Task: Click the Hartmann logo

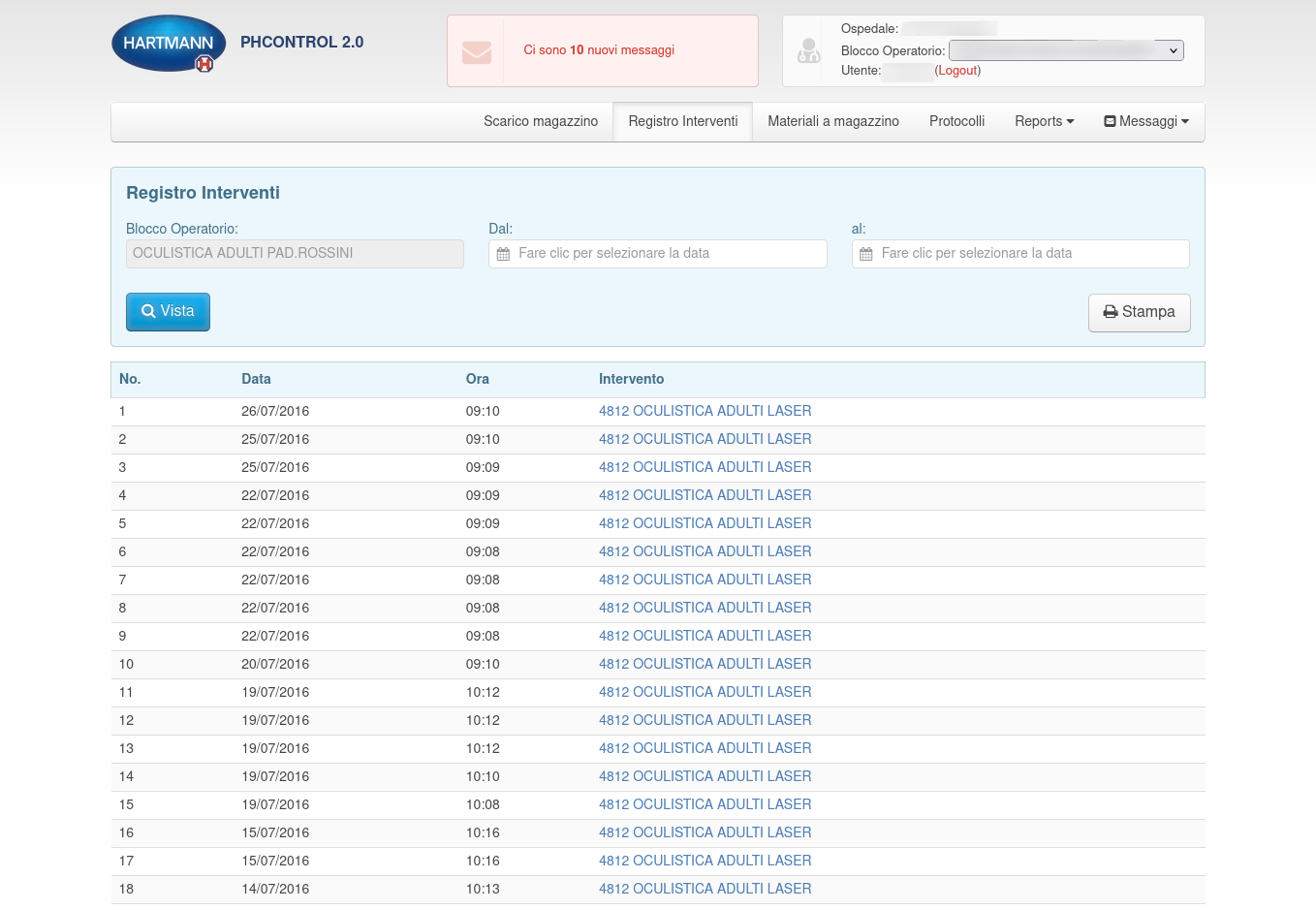Action: click(169, 44)
